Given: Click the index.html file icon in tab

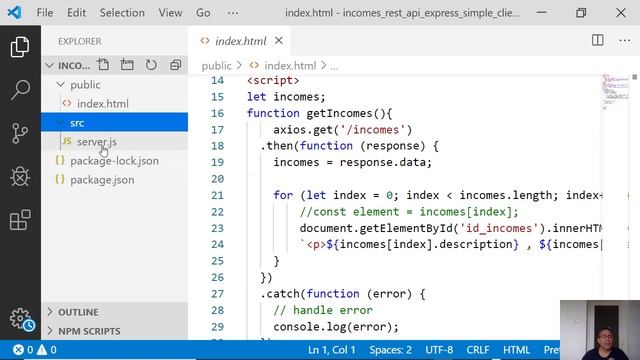Looking at the screenshot, I should tap(205, 41).
